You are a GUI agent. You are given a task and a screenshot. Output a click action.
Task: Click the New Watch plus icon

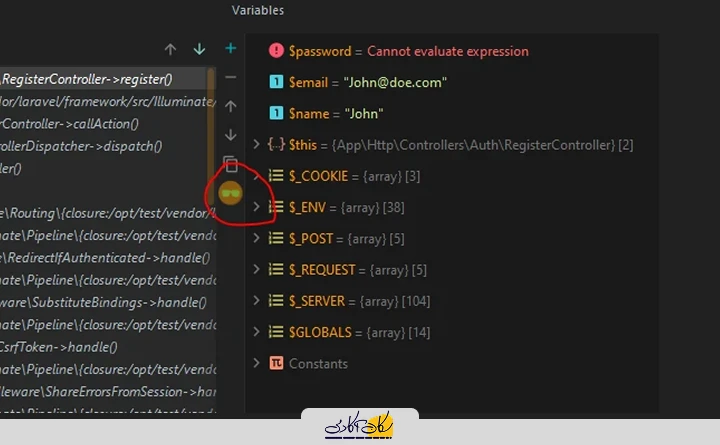[x=231, y=48]
